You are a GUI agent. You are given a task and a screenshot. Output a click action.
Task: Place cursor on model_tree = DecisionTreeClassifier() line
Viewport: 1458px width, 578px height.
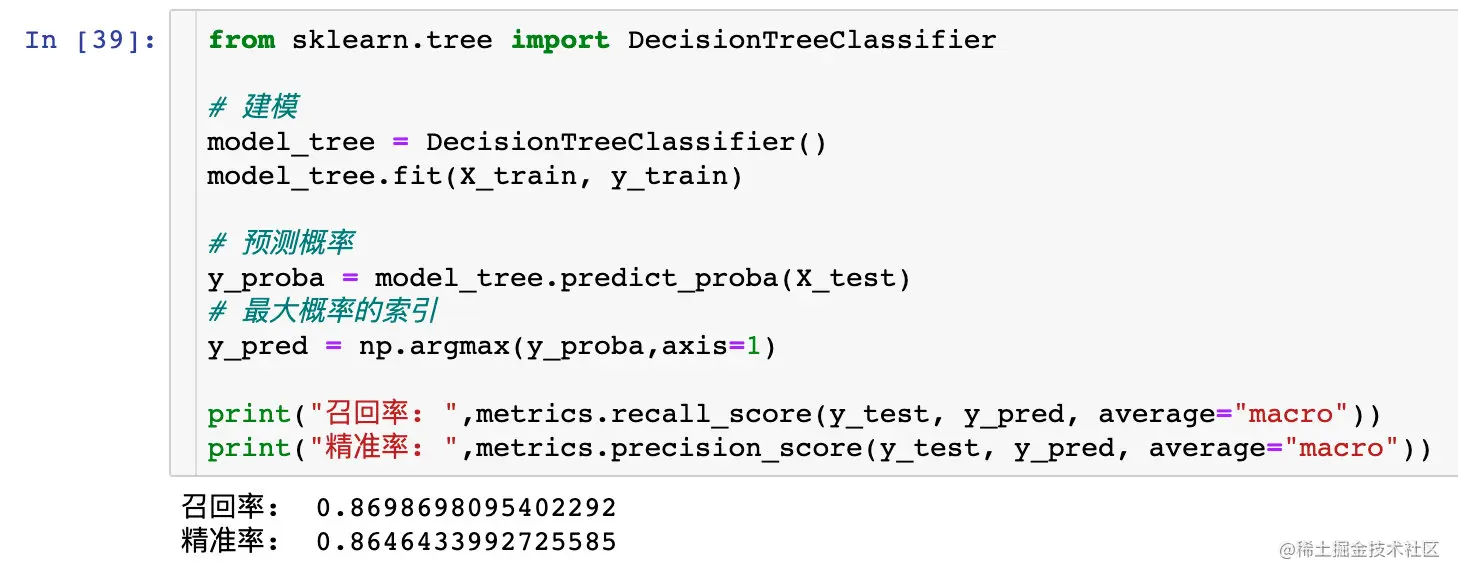pyautogui.click(x=517, y=142)
